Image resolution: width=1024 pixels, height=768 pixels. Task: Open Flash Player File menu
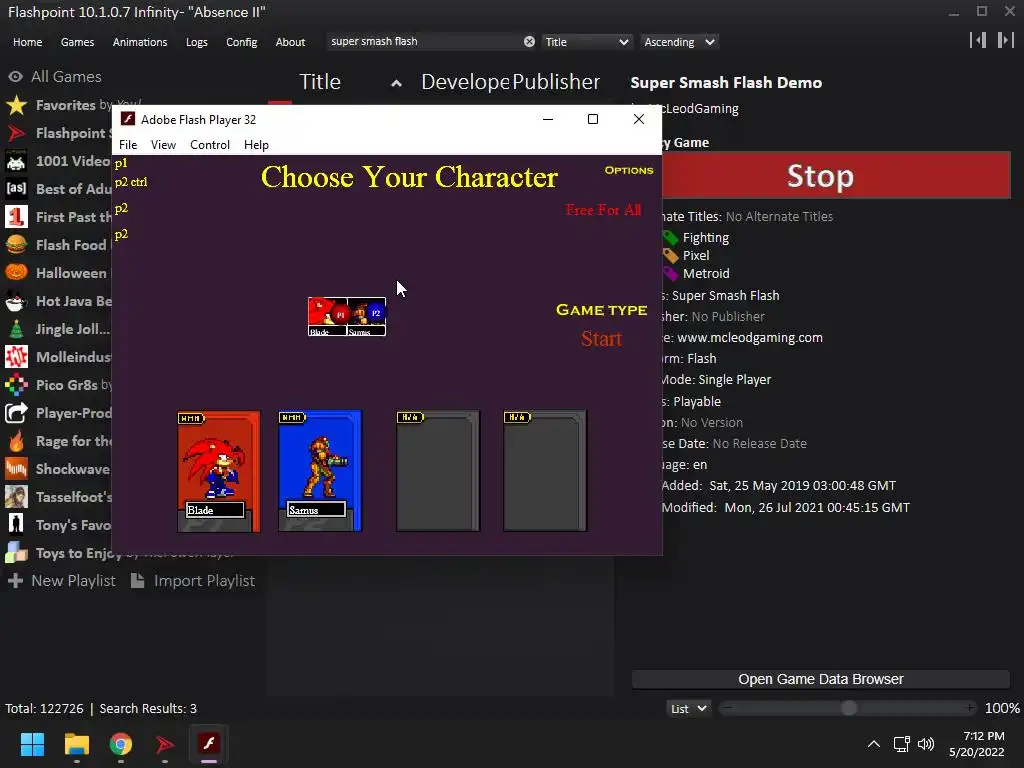click(x=128, y=145)
